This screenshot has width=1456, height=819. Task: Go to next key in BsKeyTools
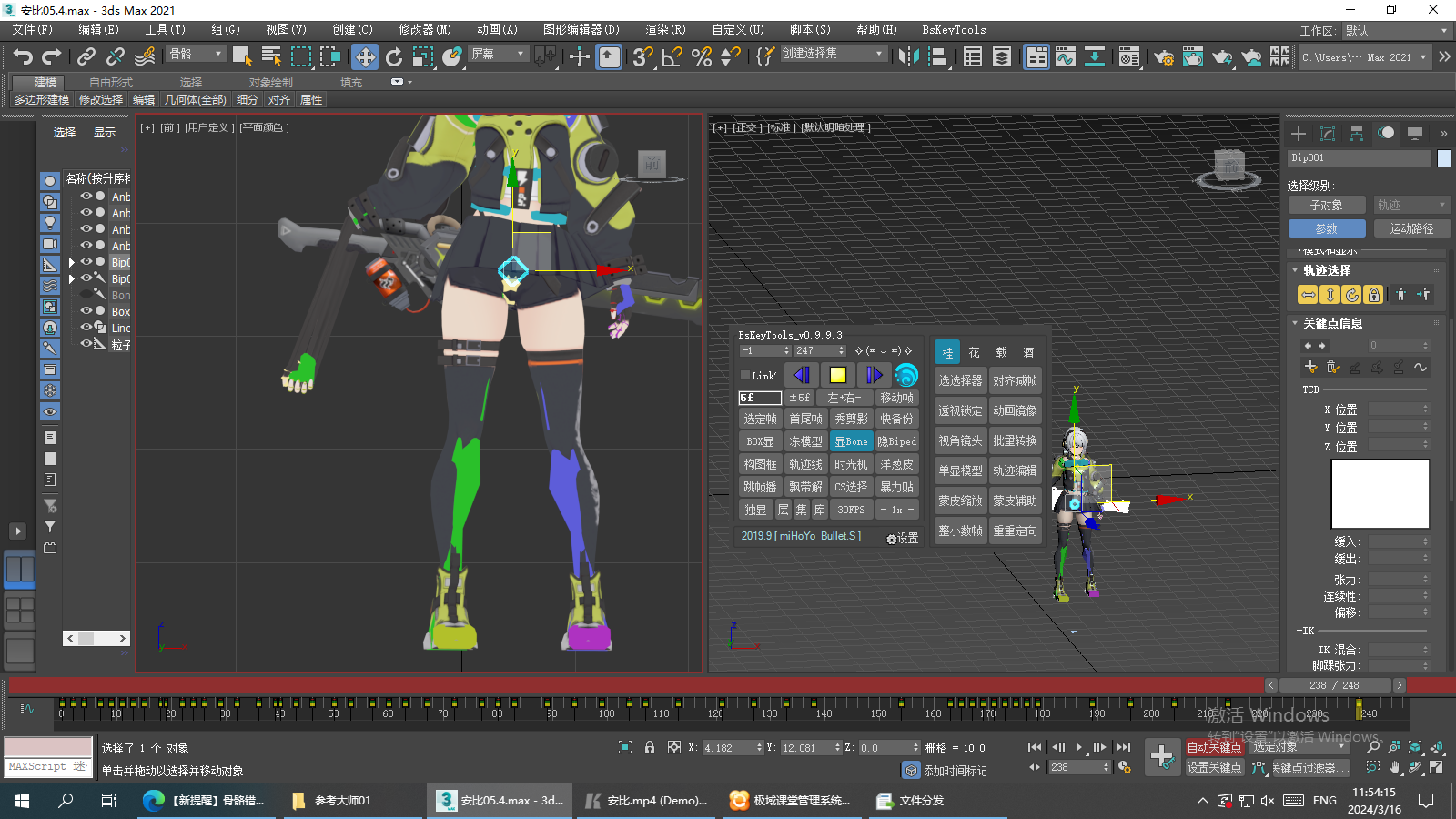point(874,375)
